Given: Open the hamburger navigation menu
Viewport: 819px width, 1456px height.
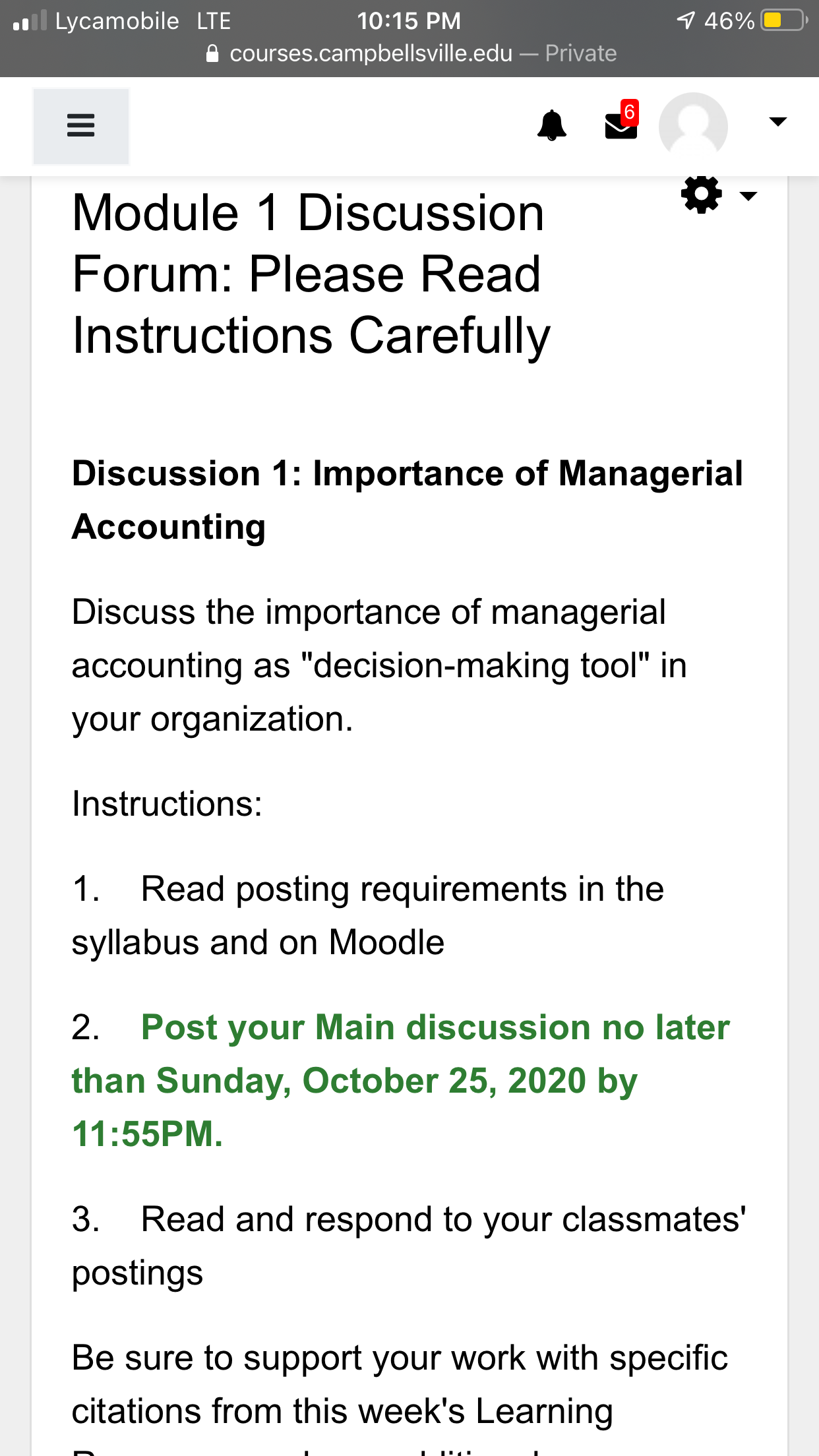Looking at the screenshot, I should tap(81, 126).
